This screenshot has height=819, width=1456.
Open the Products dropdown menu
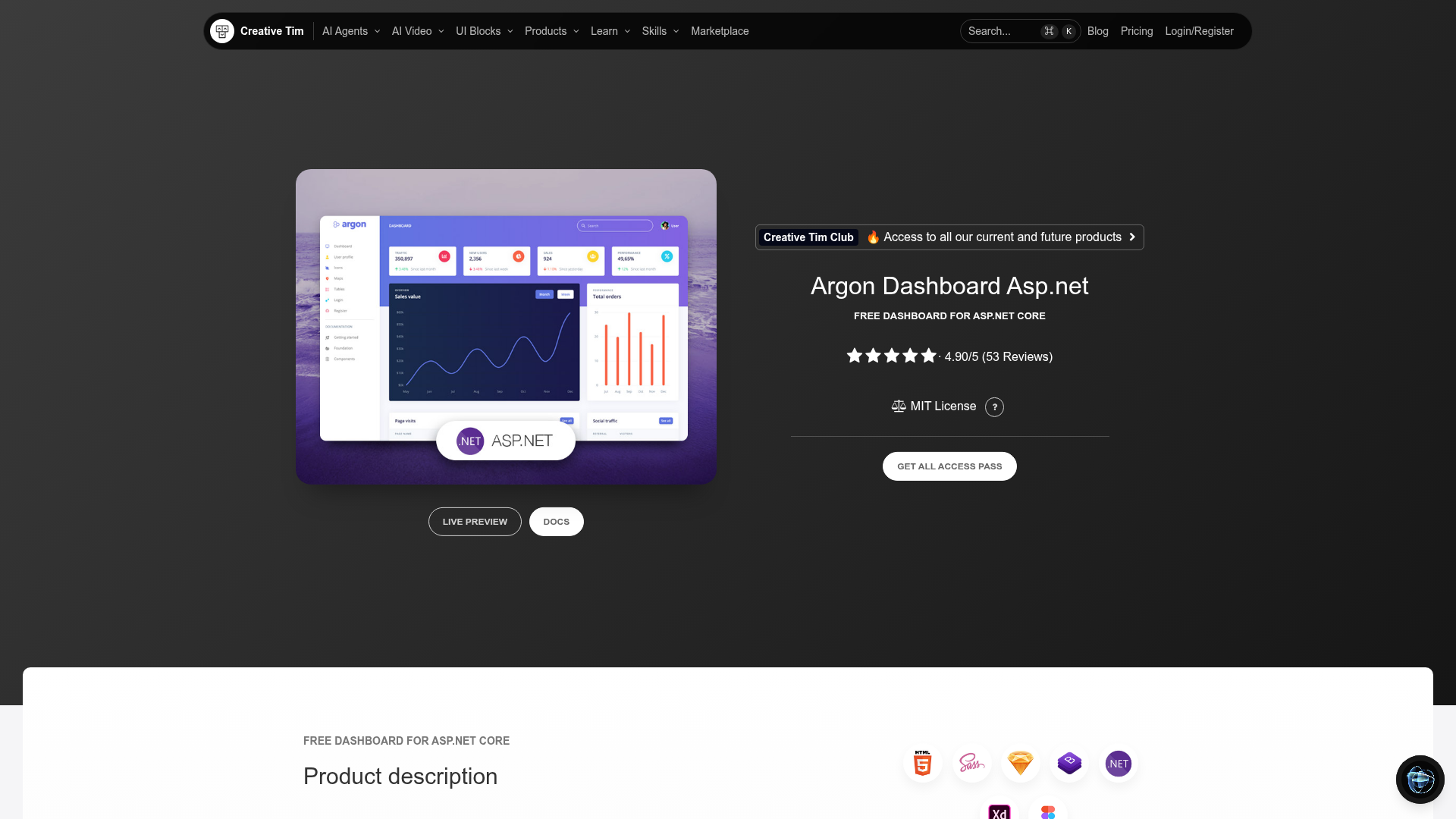click(552, 31)
